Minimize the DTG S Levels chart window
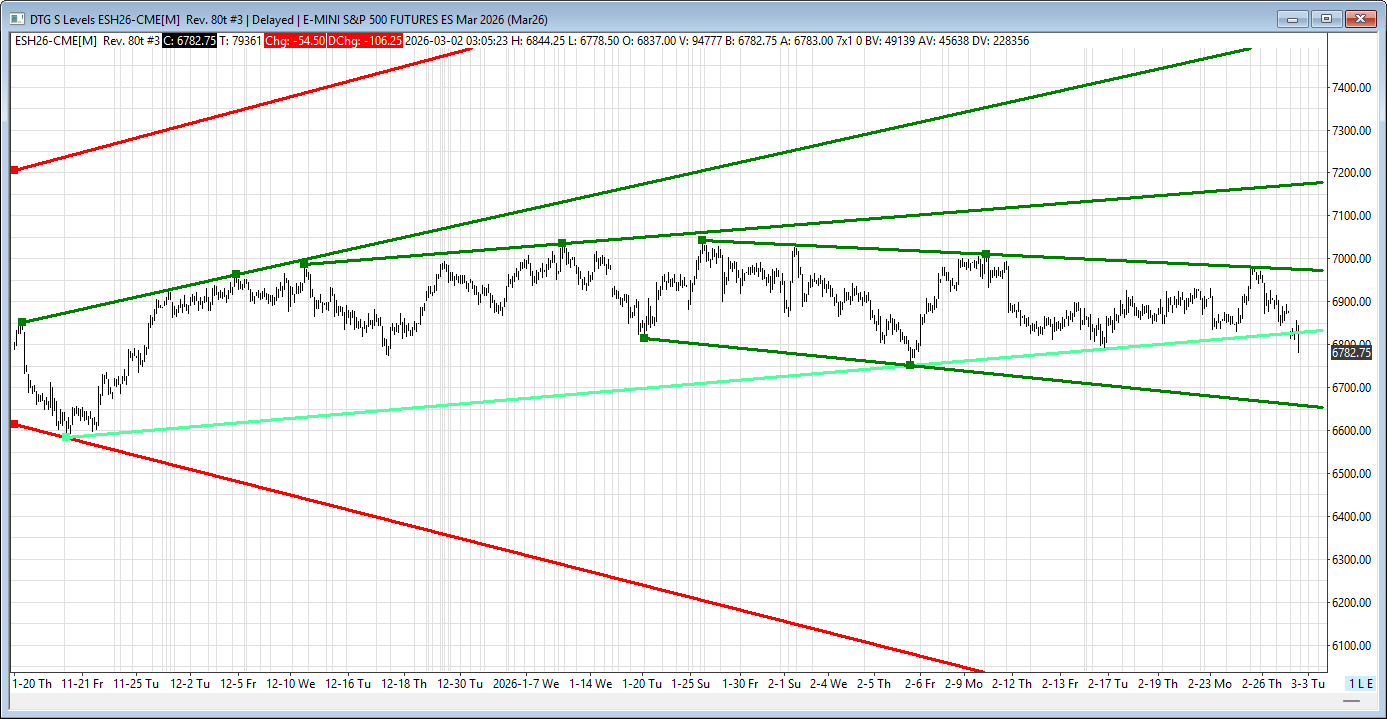1387x719 pixels. pos(1292,18)
